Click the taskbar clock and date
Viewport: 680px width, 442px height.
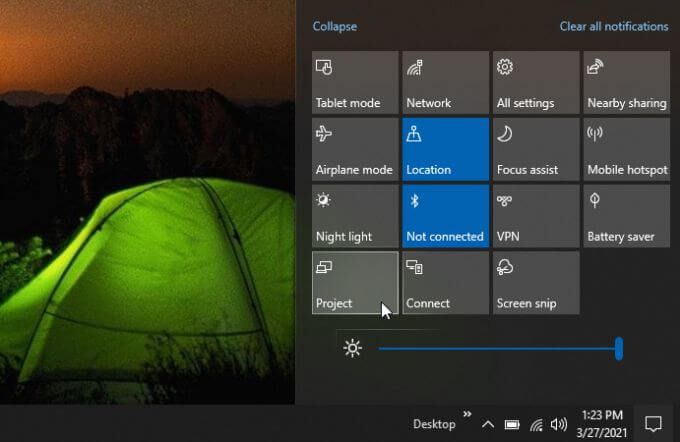[600, 423]
